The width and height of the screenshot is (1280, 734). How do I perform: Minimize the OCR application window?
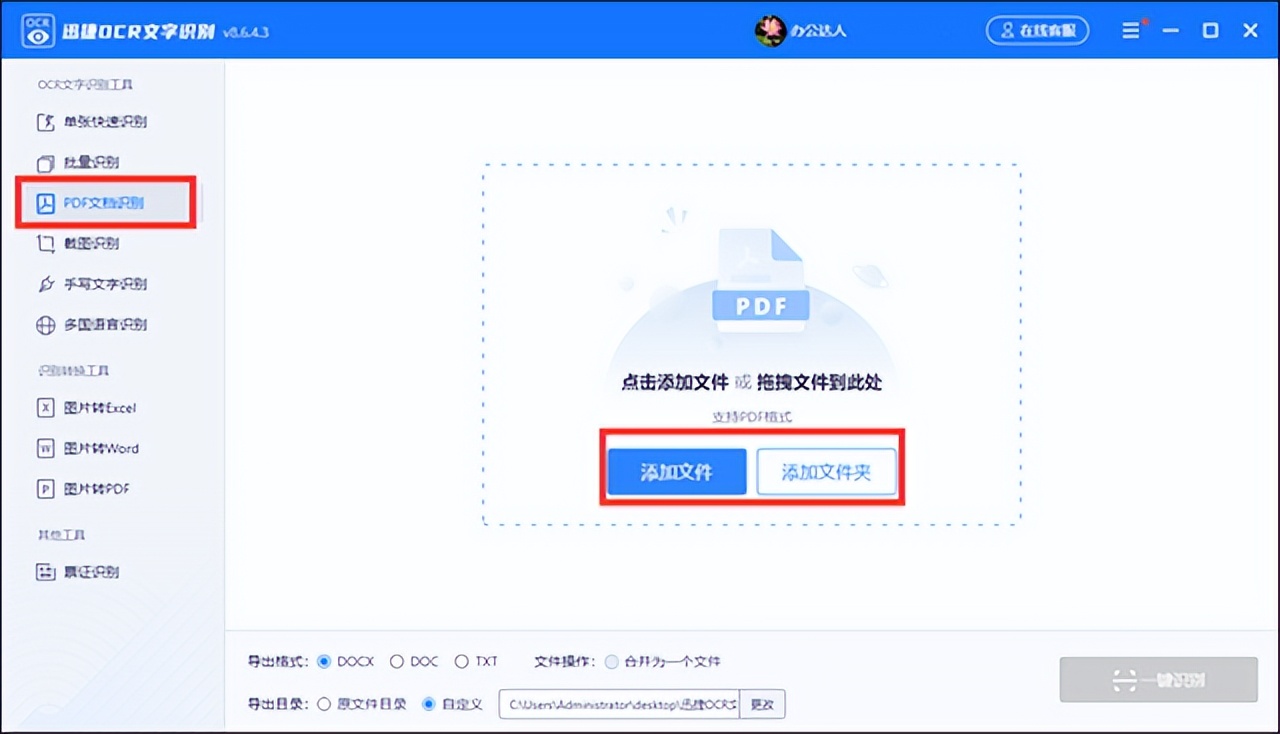tap(1171, 31)
